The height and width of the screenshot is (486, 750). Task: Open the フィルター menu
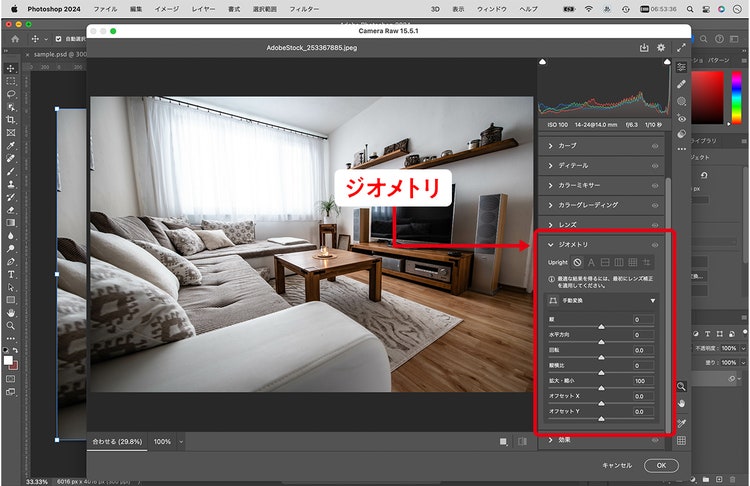pos(304,9)
